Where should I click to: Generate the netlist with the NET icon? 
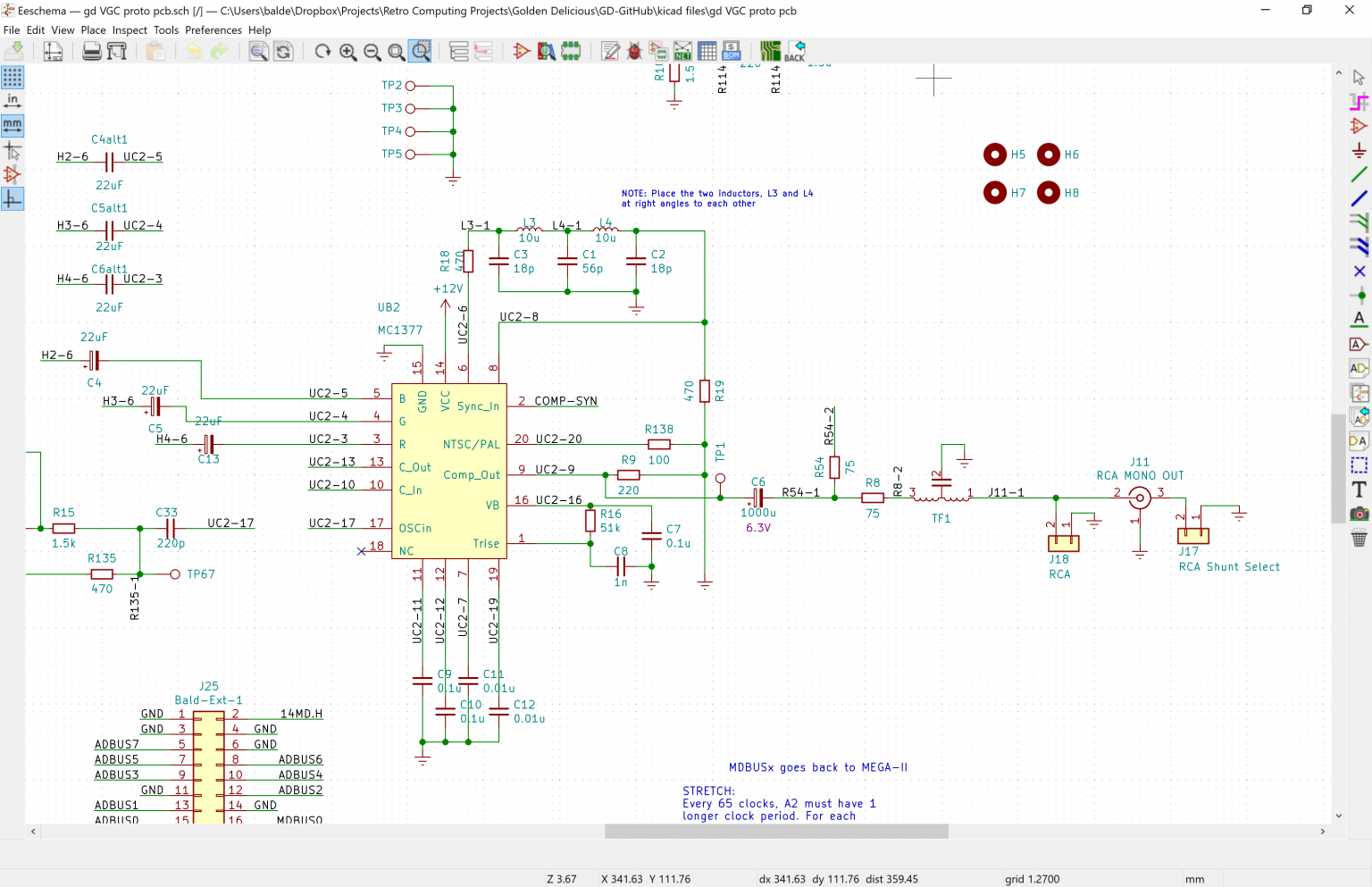(x=683, y=52)
